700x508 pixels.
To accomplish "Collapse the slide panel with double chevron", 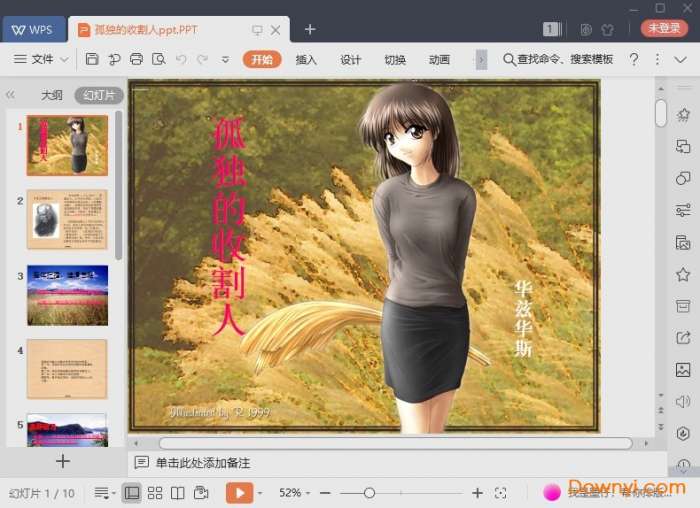I will 11,96.
